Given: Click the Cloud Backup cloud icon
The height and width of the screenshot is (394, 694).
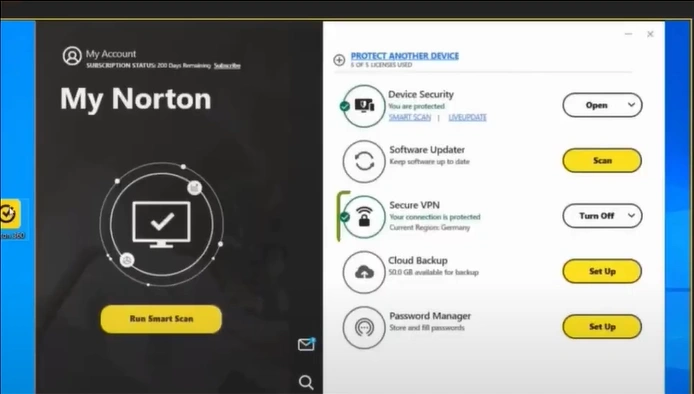Looking at the screenshot, I should point(364,272).
